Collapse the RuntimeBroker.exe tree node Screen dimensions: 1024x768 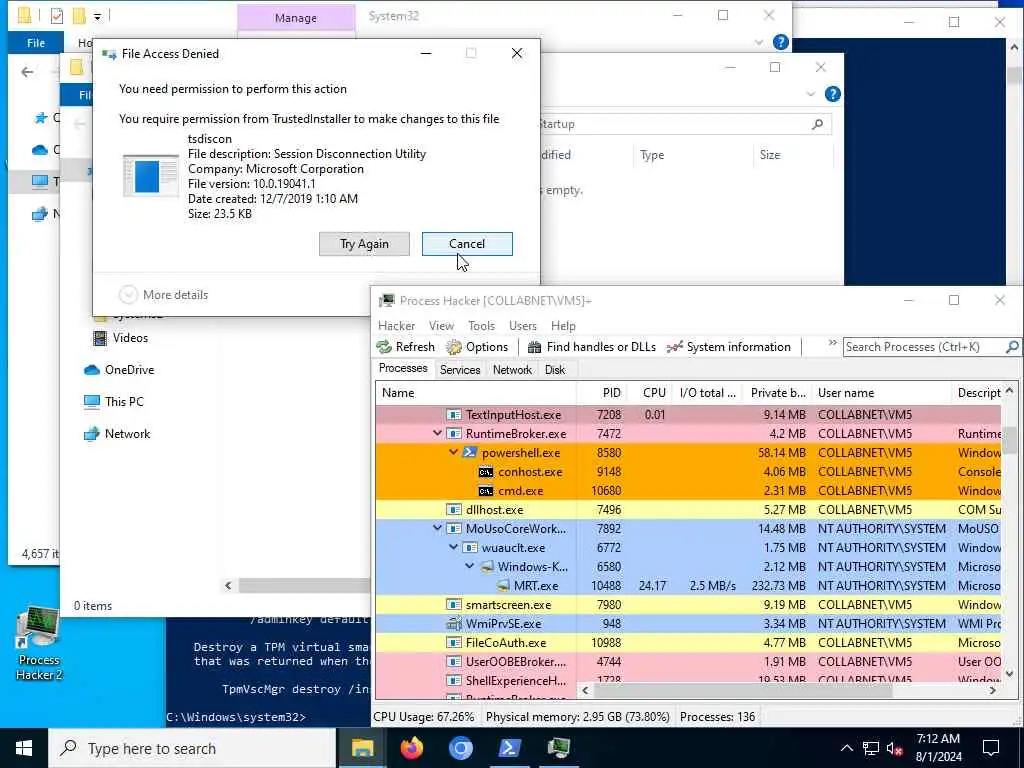(x=437, y=434)
